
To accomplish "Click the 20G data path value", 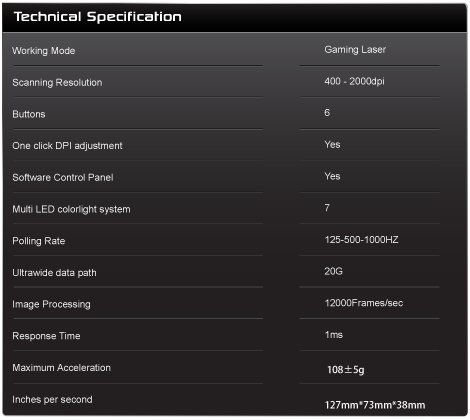I will click(333, 271).
